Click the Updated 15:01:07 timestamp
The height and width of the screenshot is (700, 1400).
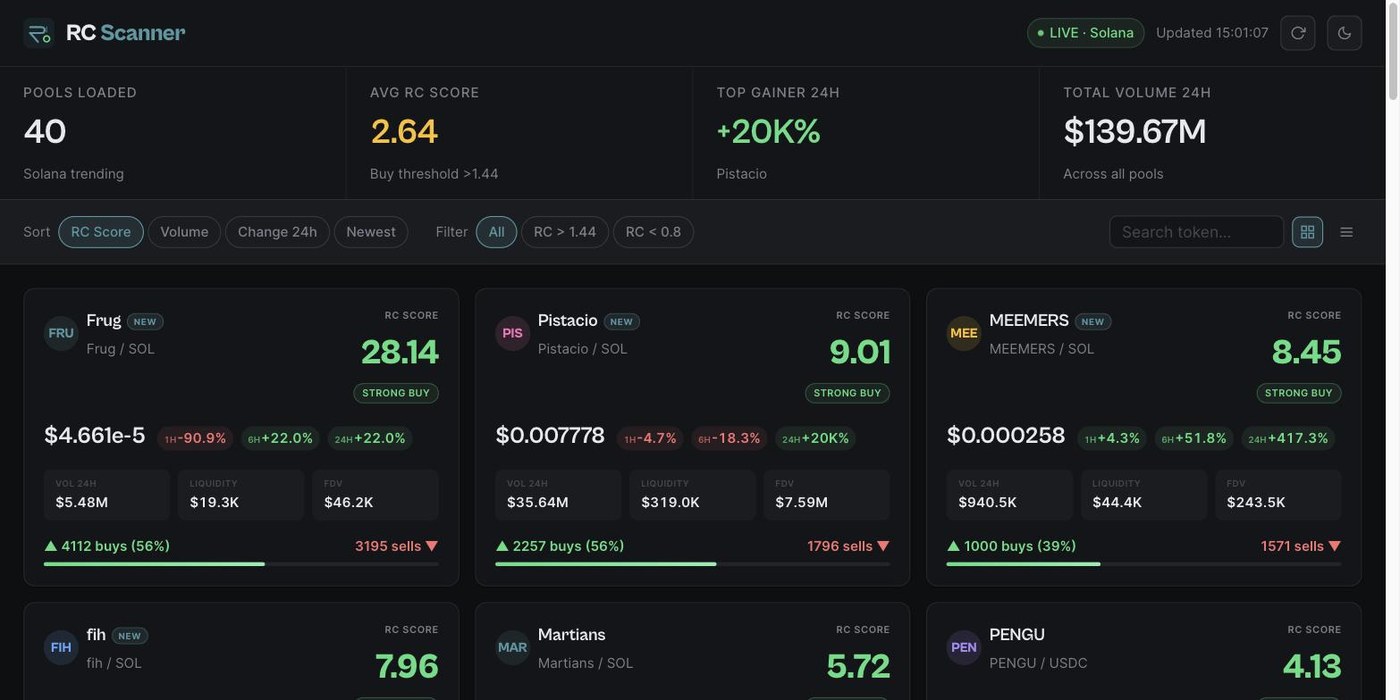click(1212, 33)
